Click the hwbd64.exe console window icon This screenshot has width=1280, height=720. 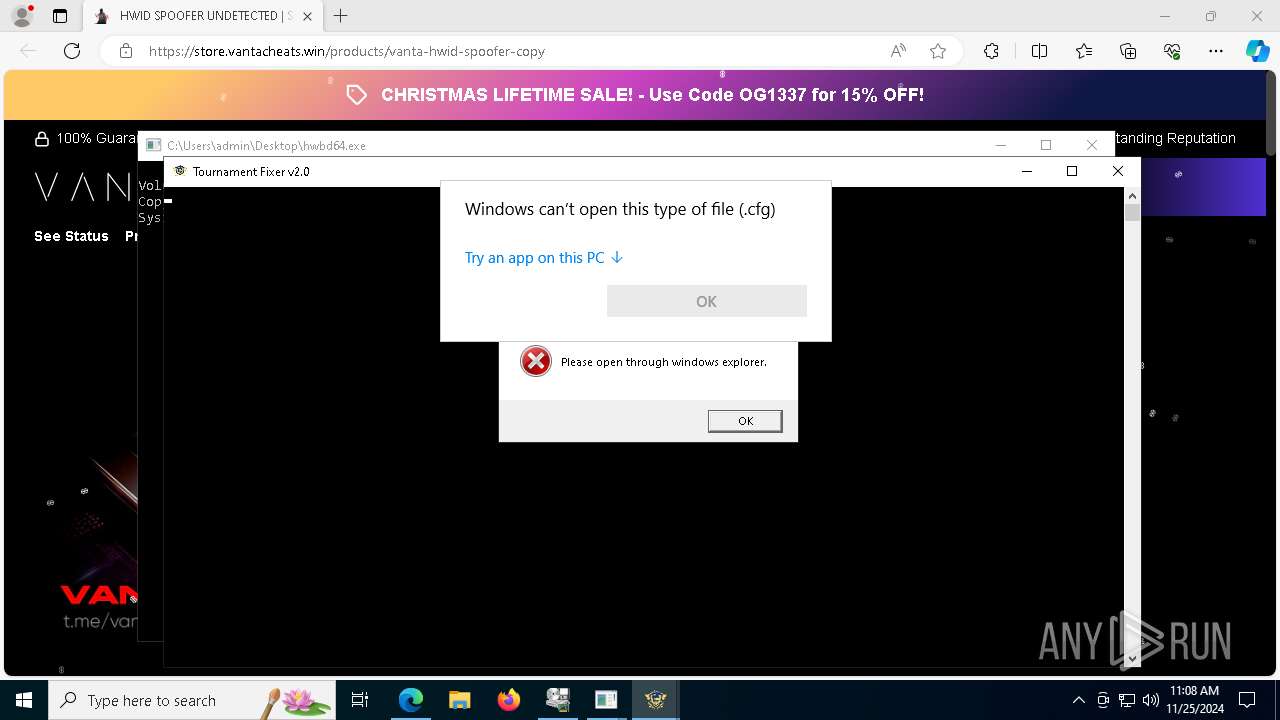[153, 145]
